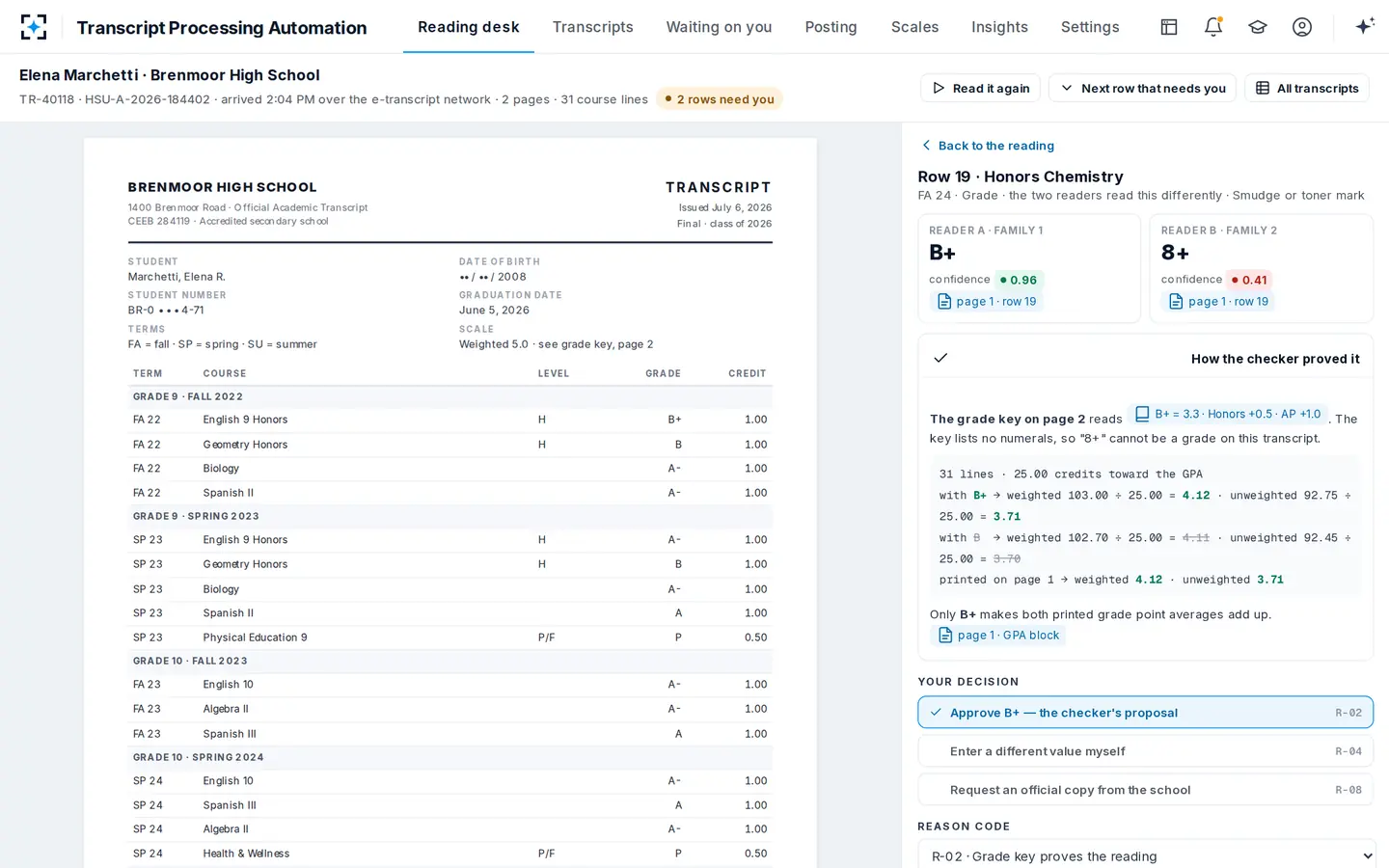This screenshot has height=868, width=1389.
Task: Click the FA 22 English 9 Honors row
Action: (x=450, y=420)
